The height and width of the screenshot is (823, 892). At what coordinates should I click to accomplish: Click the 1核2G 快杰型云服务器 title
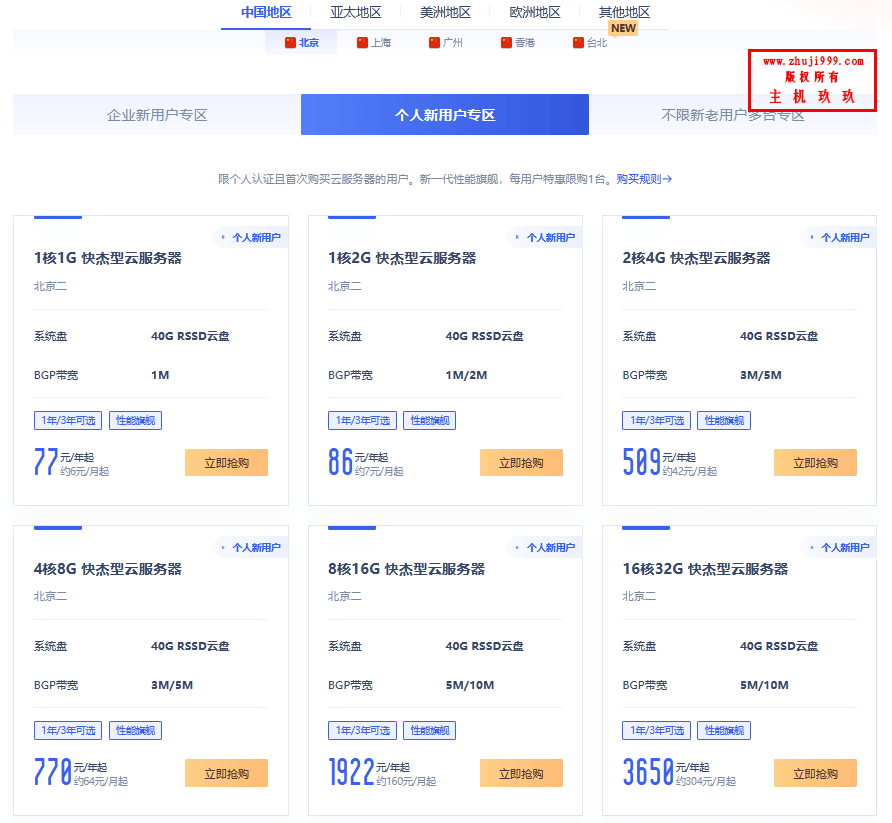[402, 258]
